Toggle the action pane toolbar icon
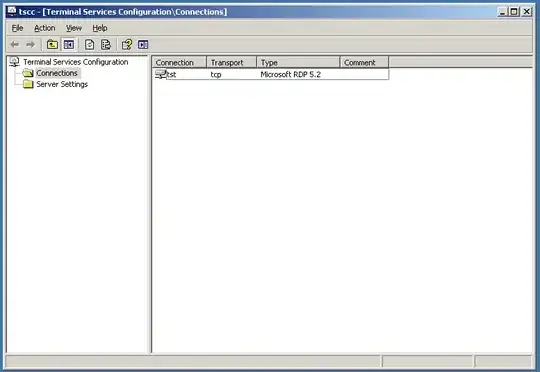540x372 pixels. coord(143,44)
